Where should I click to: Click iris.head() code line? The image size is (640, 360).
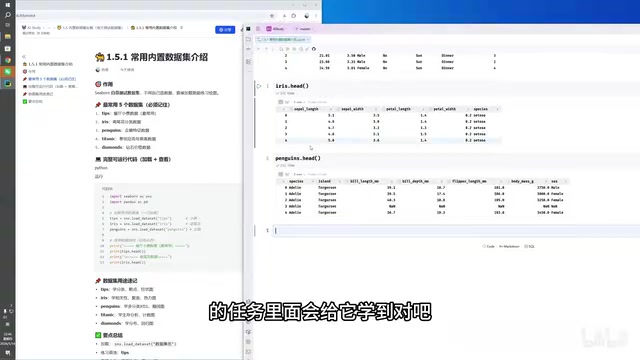pos(292,86)
